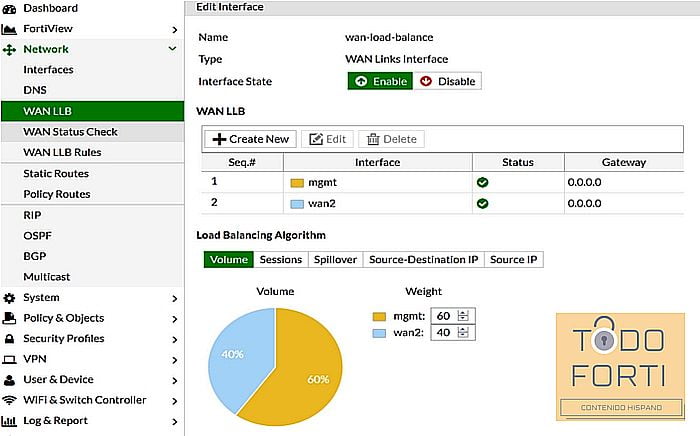Select the Spillover load balancing algorithm
Image resolution: width=700 pixels, height=436 pixels.
[x=335, y=259]
